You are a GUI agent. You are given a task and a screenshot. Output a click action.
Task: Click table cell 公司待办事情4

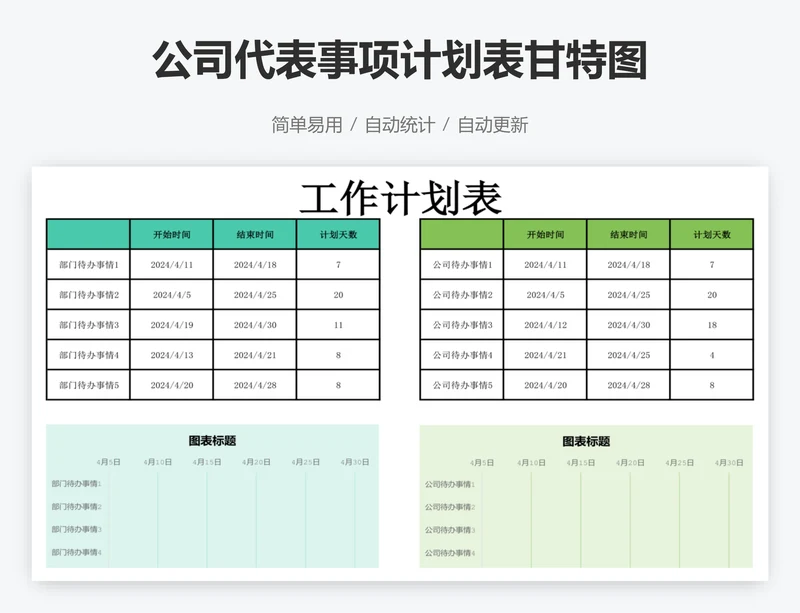click(462, 355)
